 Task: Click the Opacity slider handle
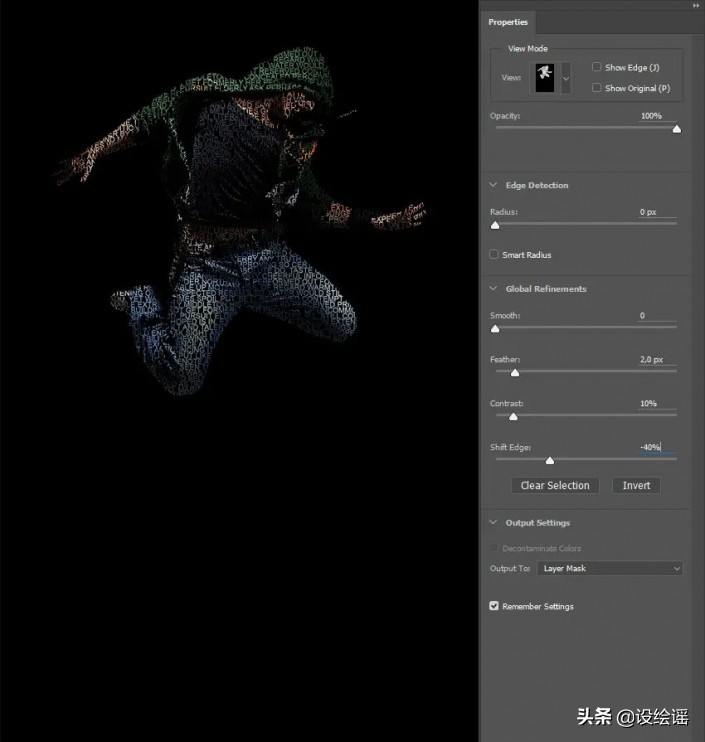(677, 129)
